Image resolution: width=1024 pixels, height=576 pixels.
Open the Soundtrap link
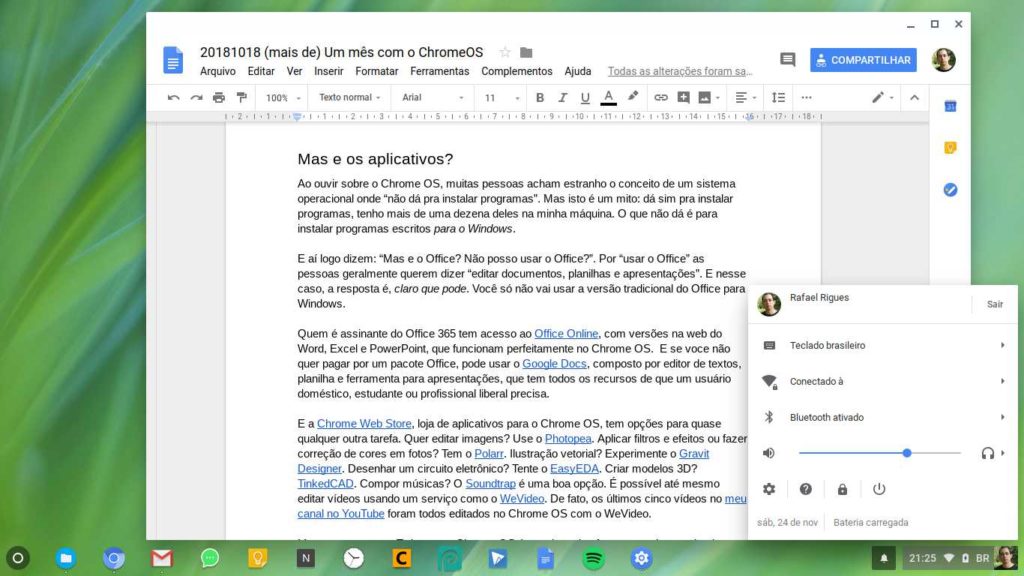490,484
